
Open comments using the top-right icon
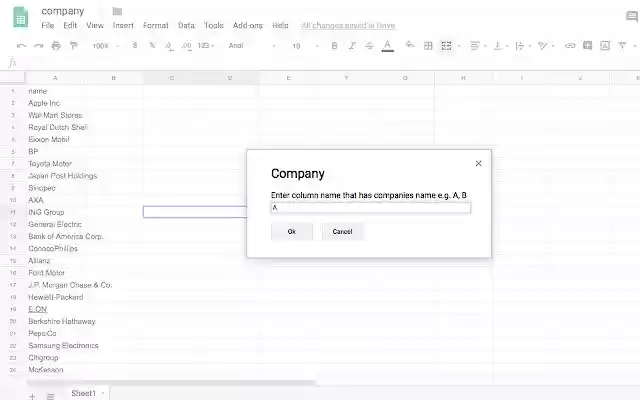pyautogui.click(x=632, y=16)
